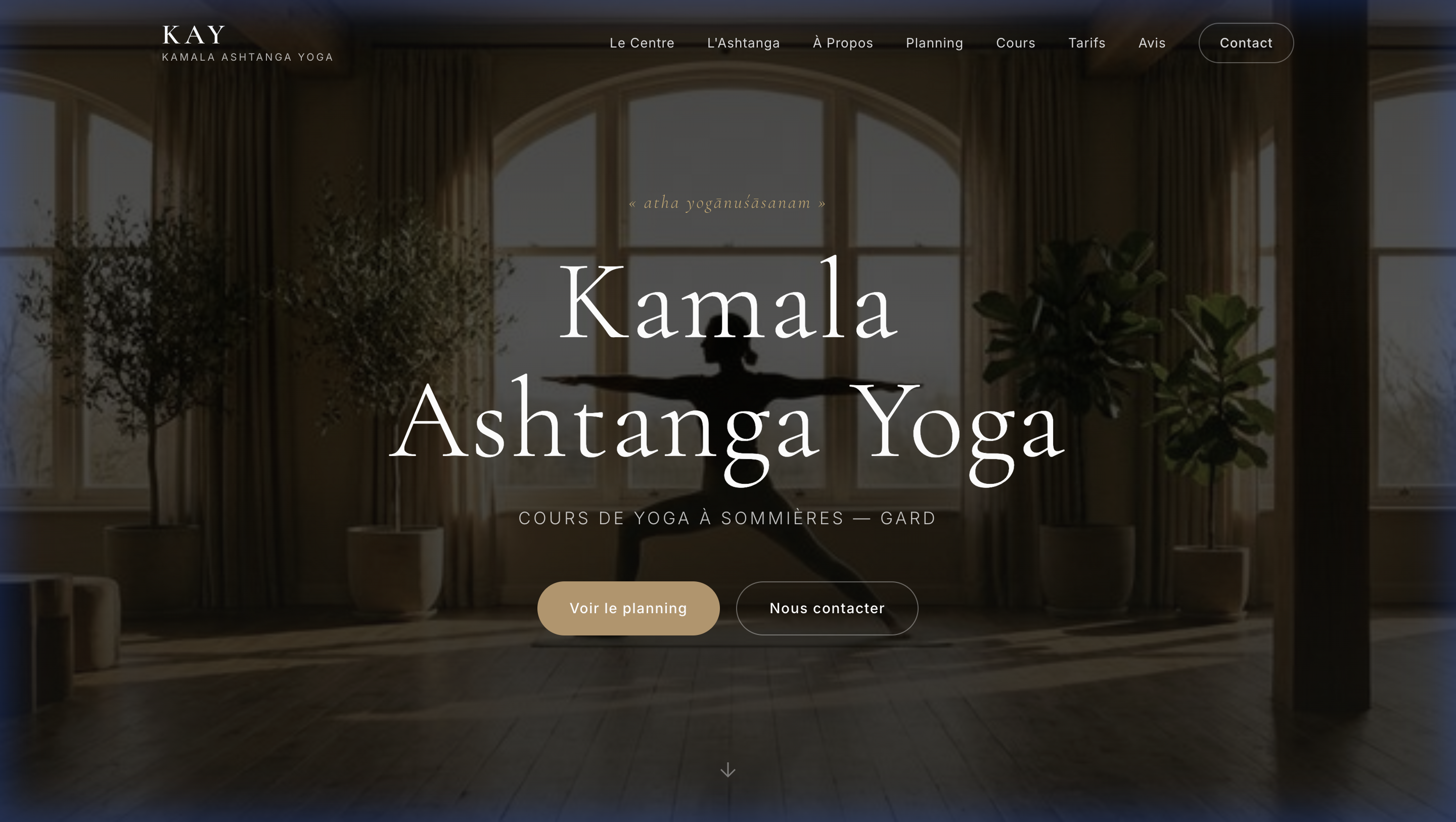Open the Le Centre menu item
This screenshot has height=822, width=1456.
pyautogui.click(x=642, y=43)
